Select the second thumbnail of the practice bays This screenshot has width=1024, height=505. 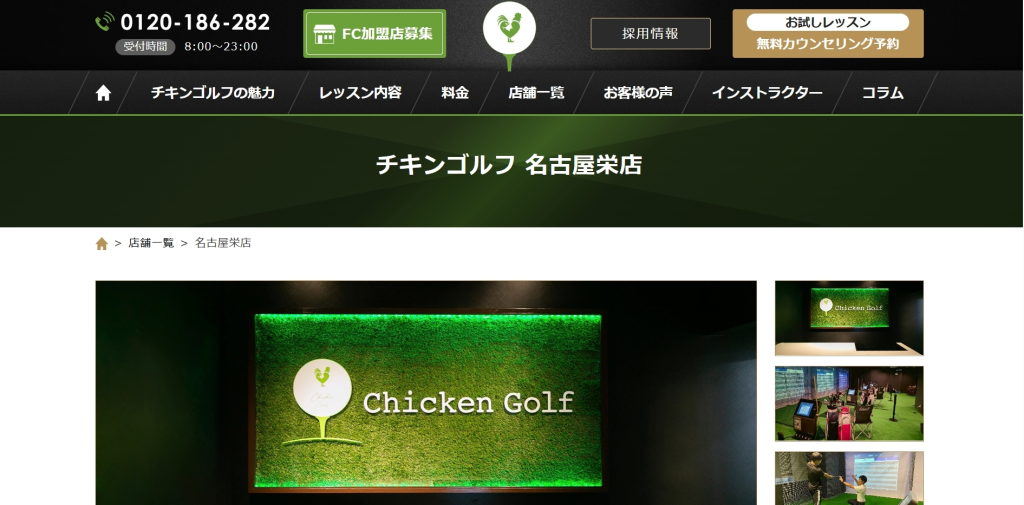click(849, 403)
